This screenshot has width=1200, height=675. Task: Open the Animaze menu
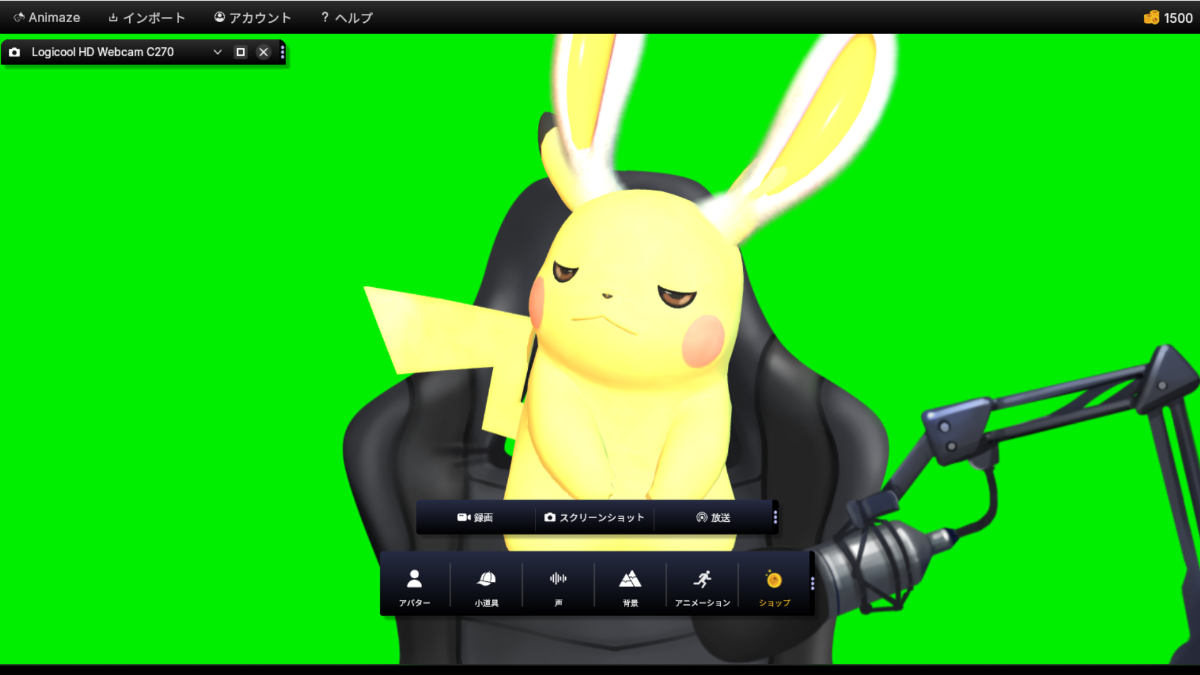(x=46, y=17)
